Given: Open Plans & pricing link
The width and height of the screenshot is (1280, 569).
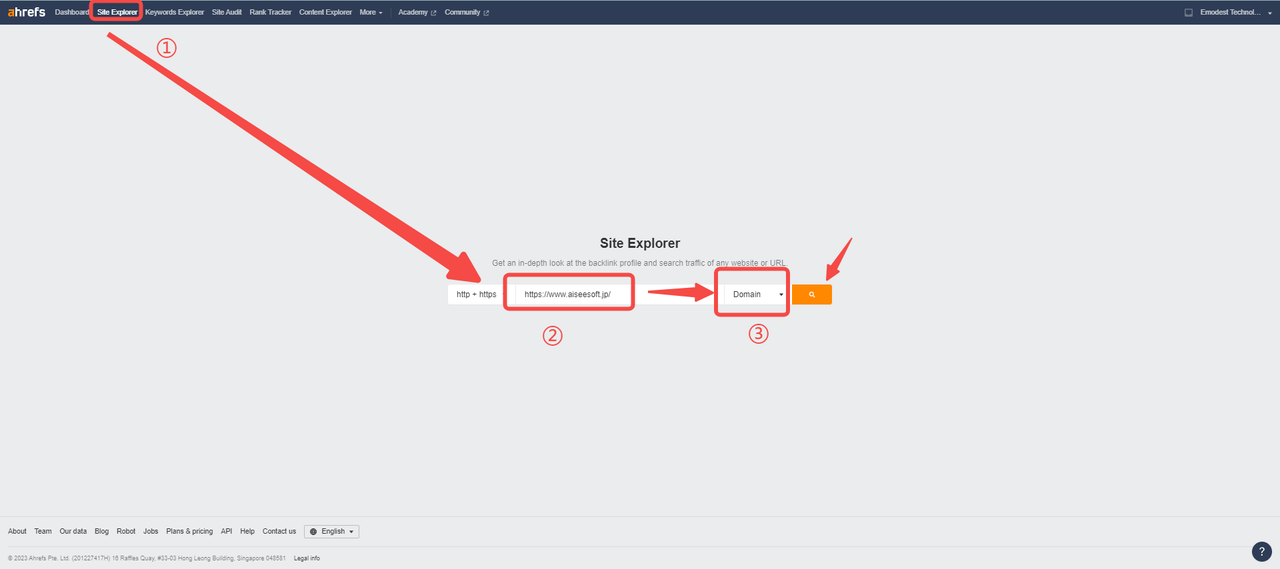Looking at the screenshot, I should click(189, 531).
